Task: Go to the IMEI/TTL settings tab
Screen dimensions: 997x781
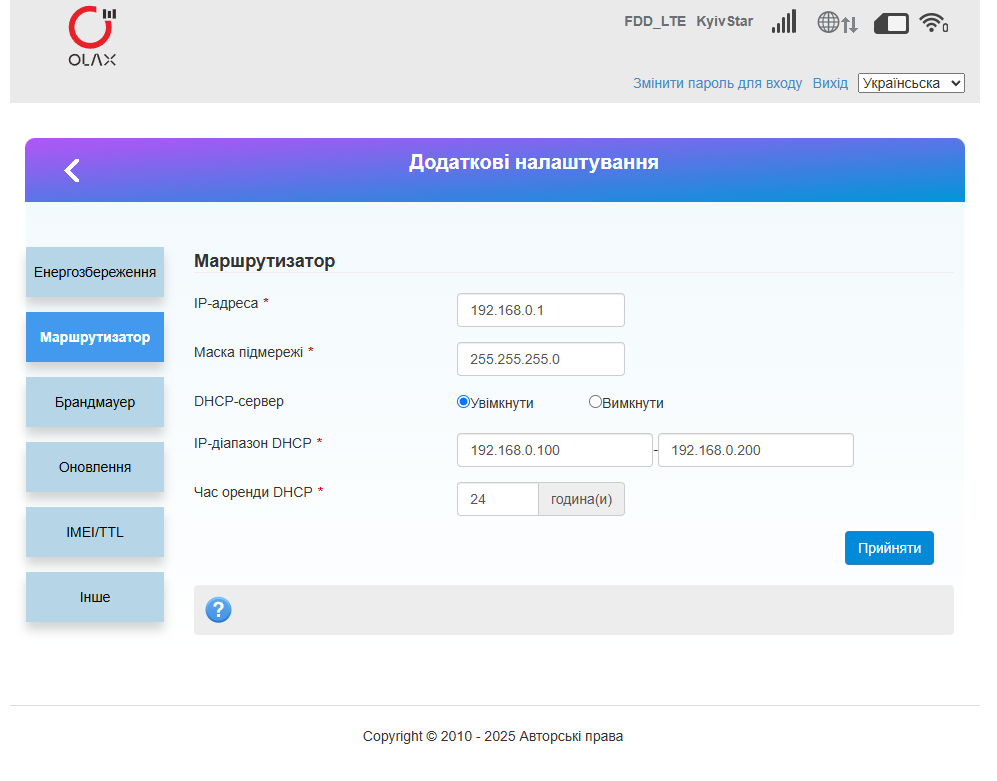Action: (x=95, y=532)
